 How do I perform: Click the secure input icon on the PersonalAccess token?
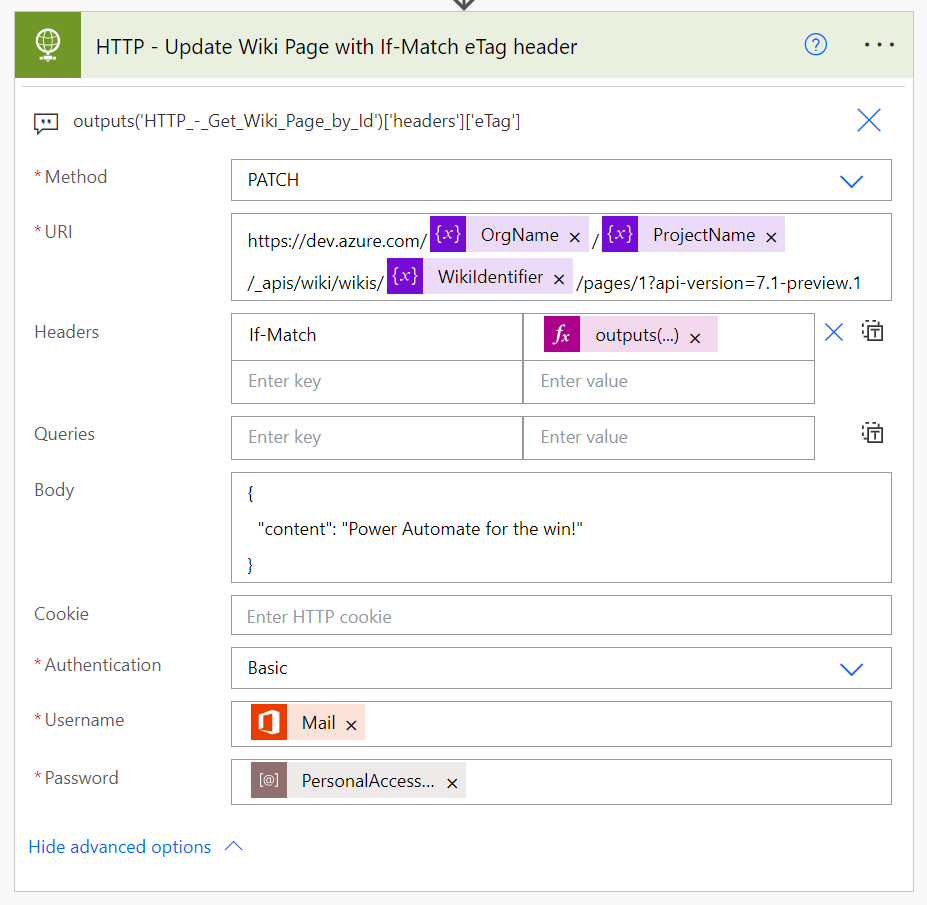click(267, 779)
